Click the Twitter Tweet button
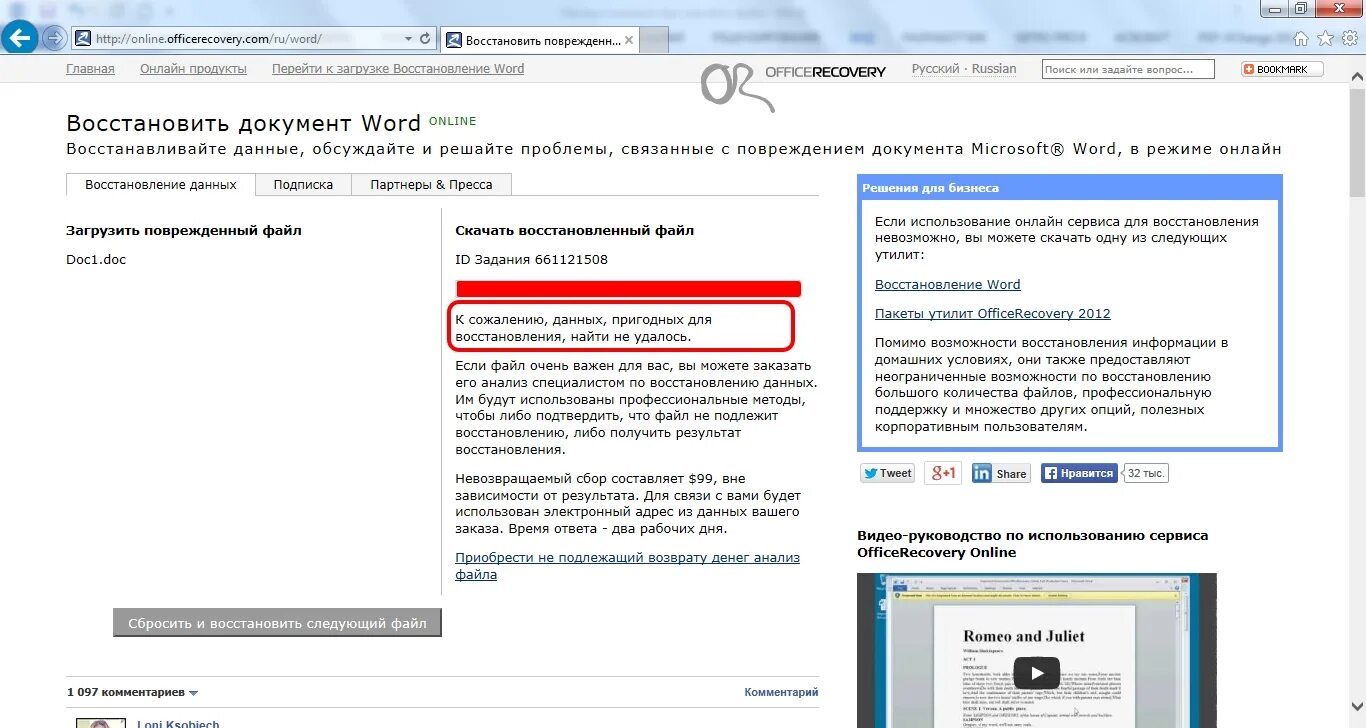This screenshot has height=728, width=1366. pyautogui.click(x=888, y=473)
